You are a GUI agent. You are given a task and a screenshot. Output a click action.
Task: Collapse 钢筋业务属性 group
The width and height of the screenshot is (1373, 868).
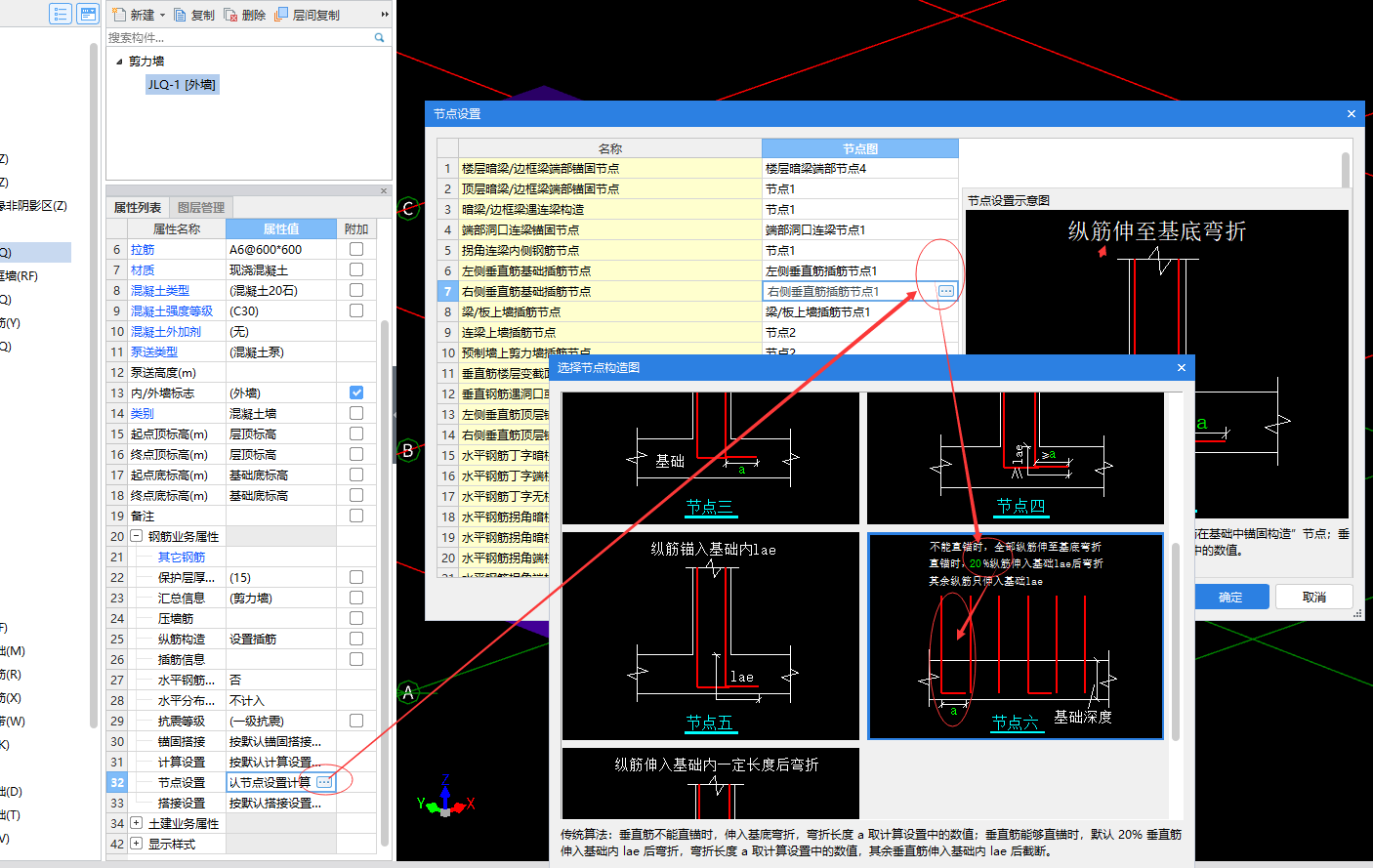pyautogui.click(x=137, y=536)
